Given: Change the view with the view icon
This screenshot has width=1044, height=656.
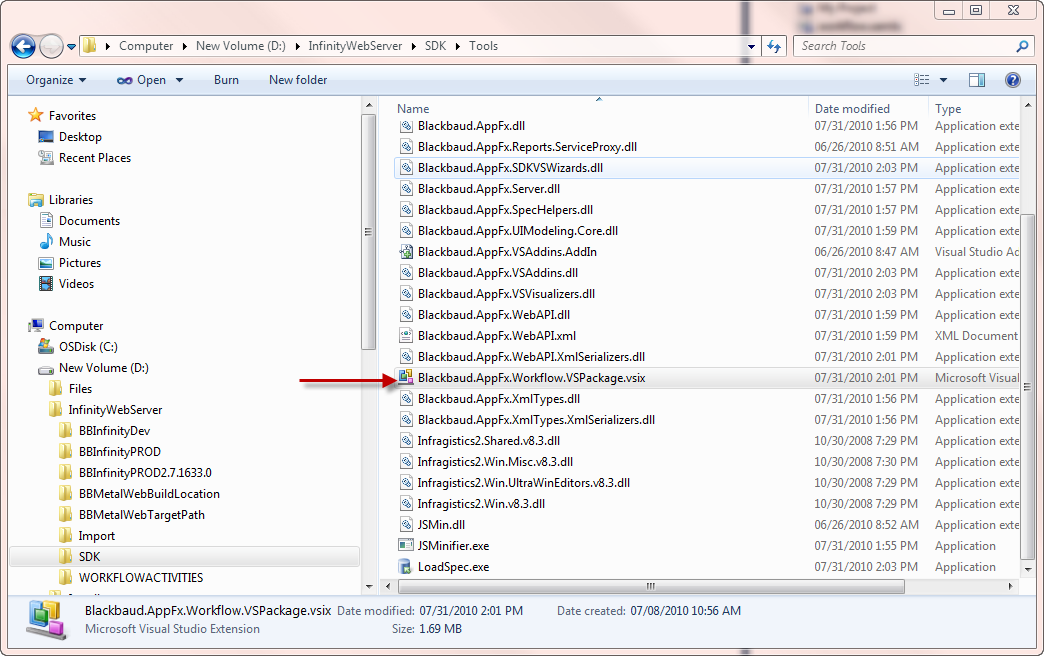Looking at the screenshot, I should (x=921, y=80).
